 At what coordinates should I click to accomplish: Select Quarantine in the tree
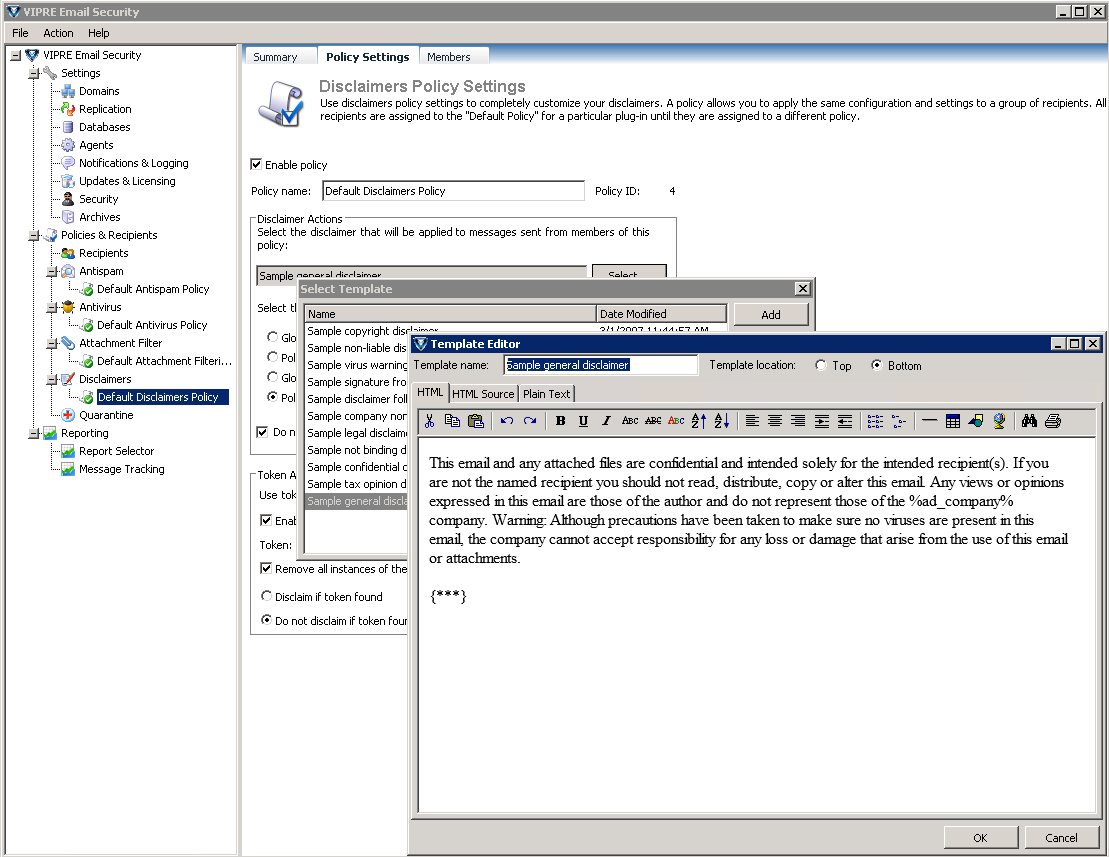point(106,415)
